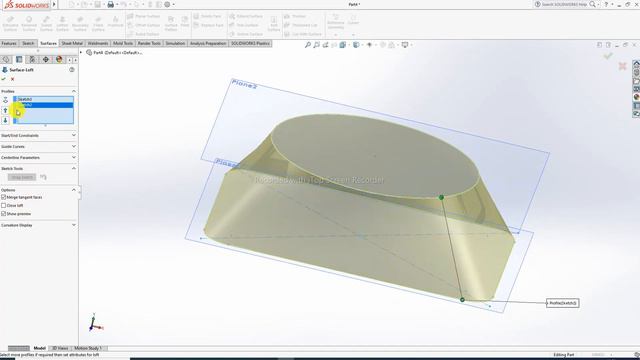Open the DisplayManager tab
Image resolution: width=640 pixels, height=360 pixels.
click(59, 60)
